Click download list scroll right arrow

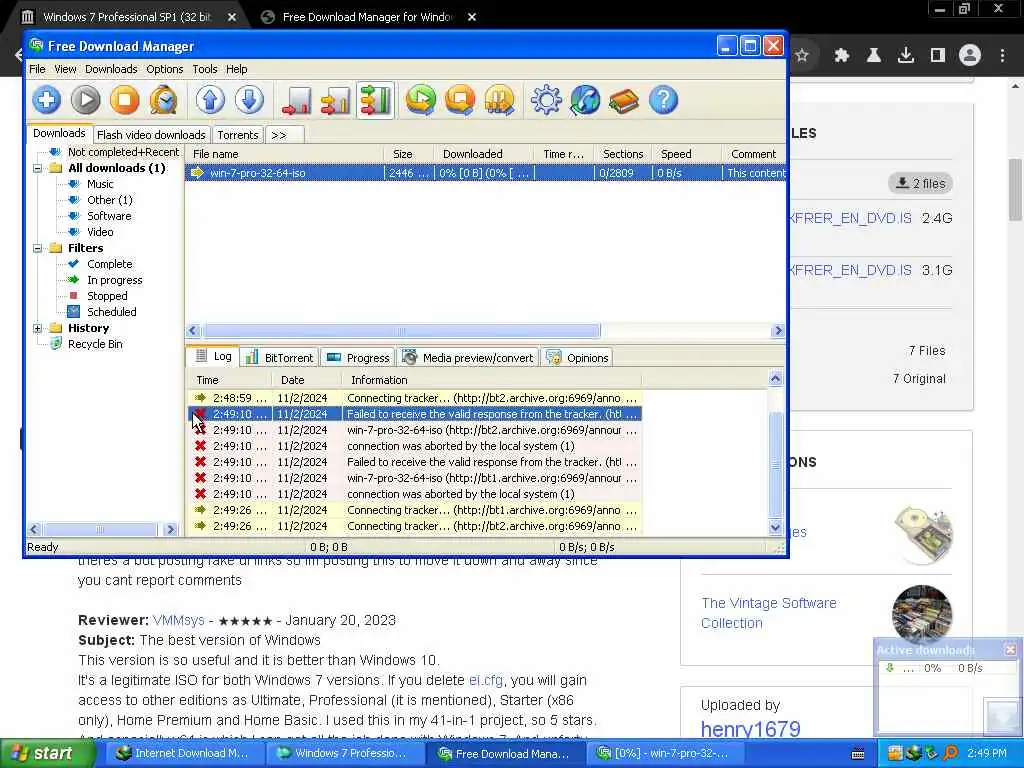[x=777, y=330]
